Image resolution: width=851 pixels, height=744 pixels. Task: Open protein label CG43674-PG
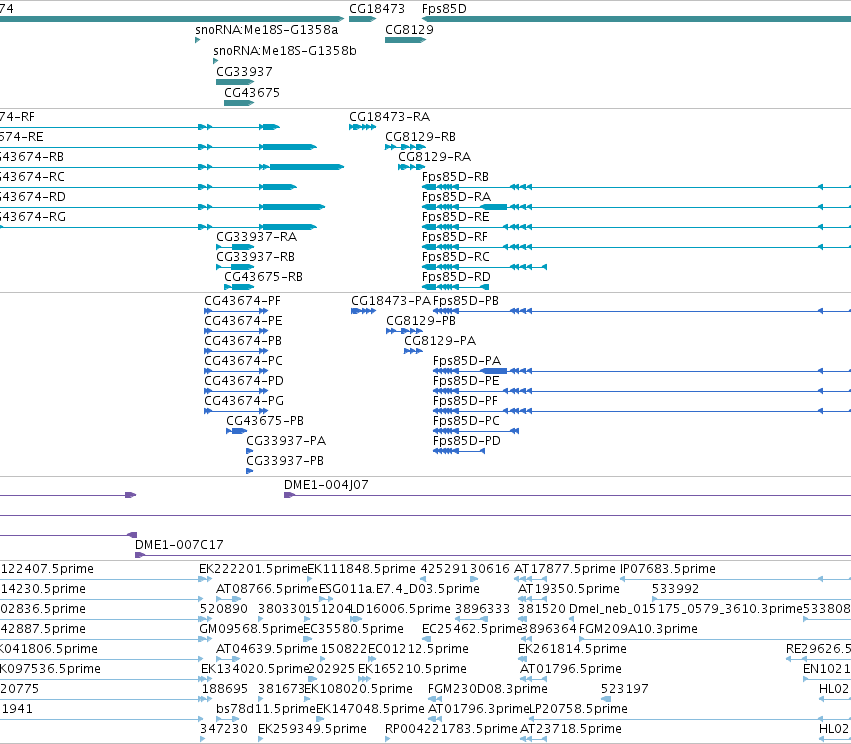244,401
